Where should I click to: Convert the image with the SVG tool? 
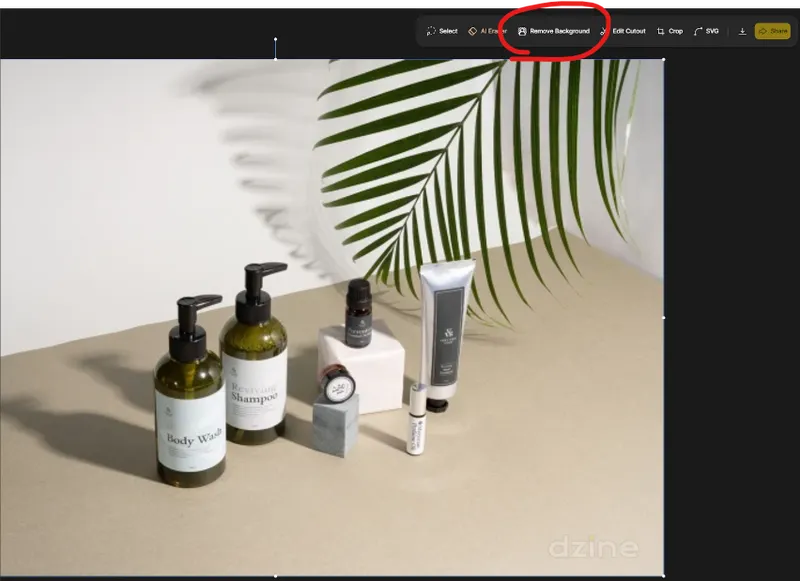[x=706, y=31]
